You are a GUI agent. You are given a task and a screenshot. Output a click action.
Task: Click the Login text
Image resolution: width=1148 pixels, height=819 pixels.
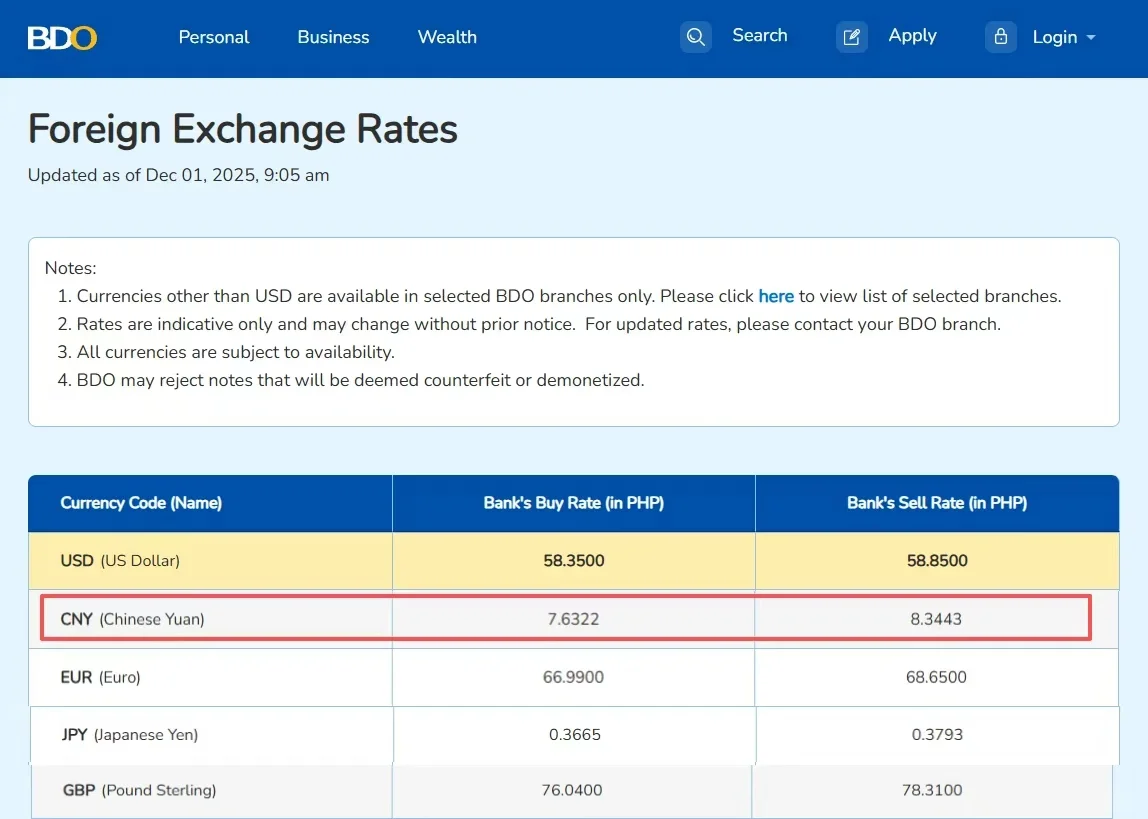coord(1054,37)
